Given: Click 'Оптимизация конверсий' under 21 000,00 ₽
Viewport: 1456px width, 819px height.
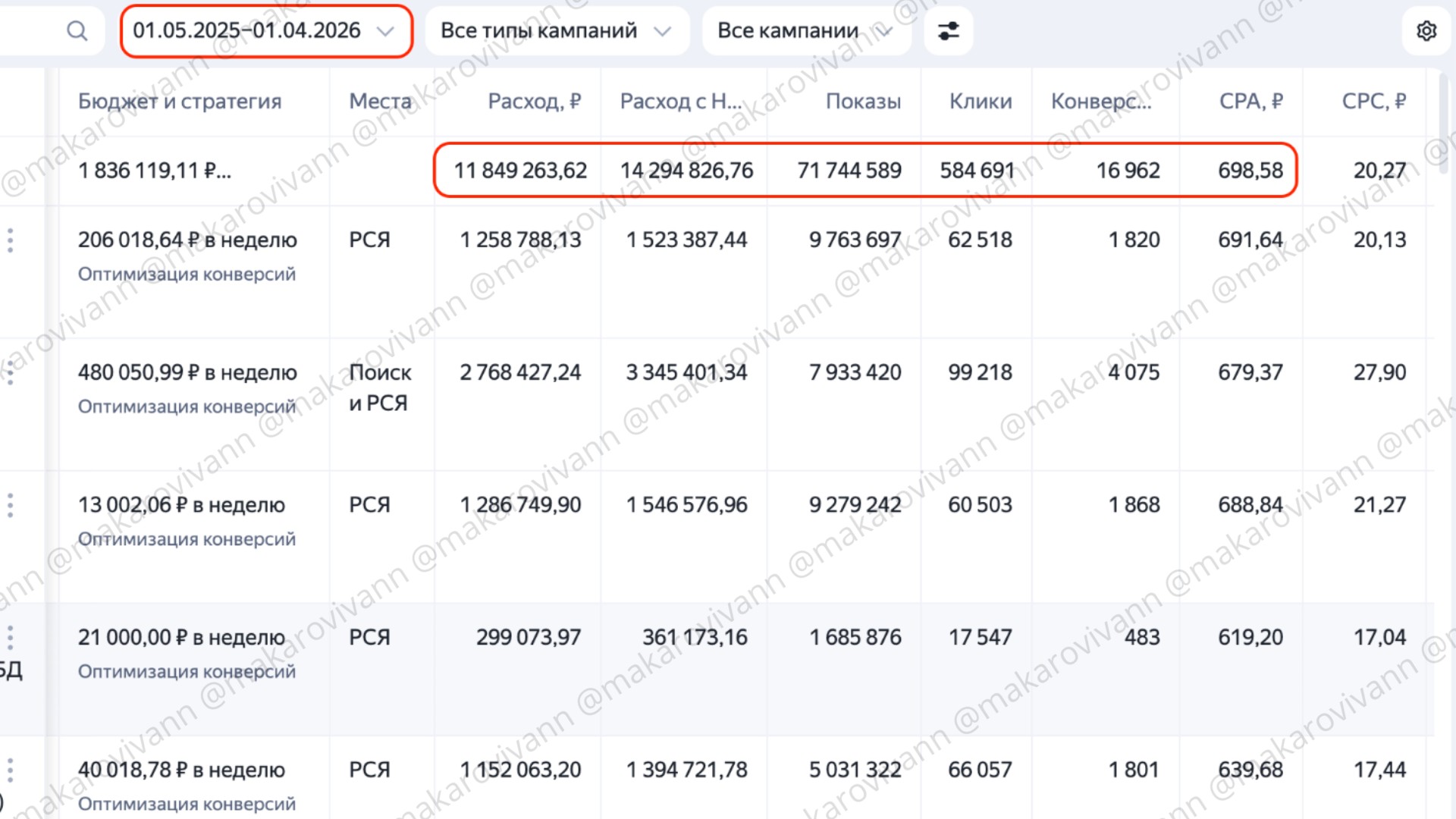Looking at the screenshot, I should (187, 671).
